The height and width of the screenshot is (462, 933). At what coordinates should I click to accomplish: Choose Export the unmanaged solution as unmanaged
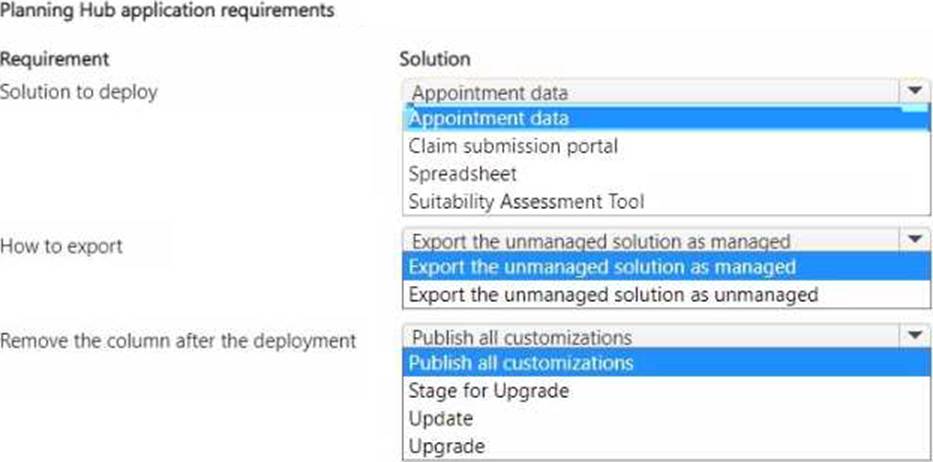613,295
